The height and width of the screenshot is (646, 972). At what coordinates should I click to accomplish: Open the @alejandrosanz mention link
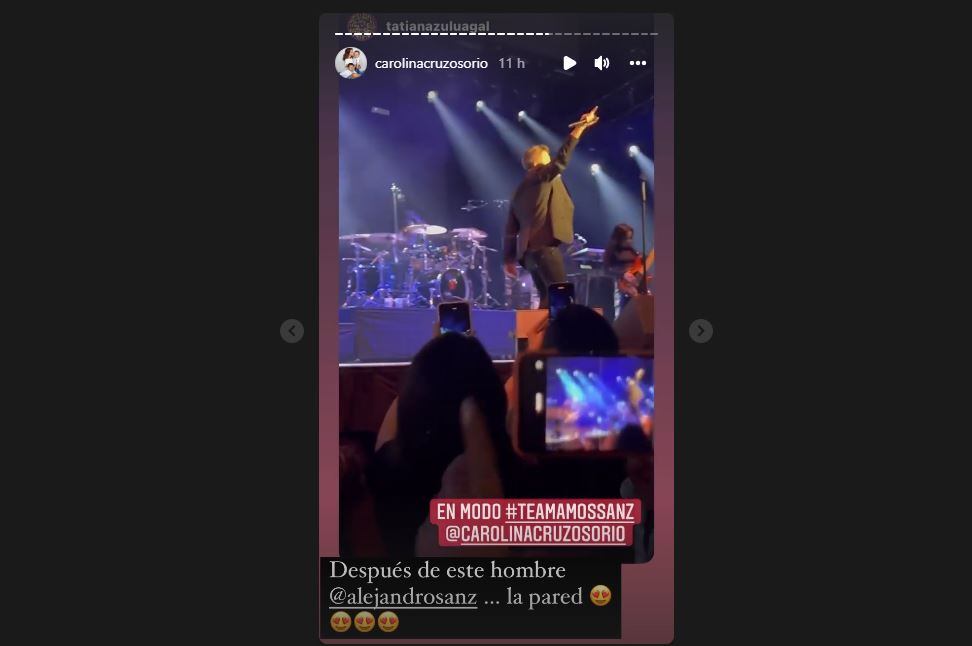tap(403, 596)
